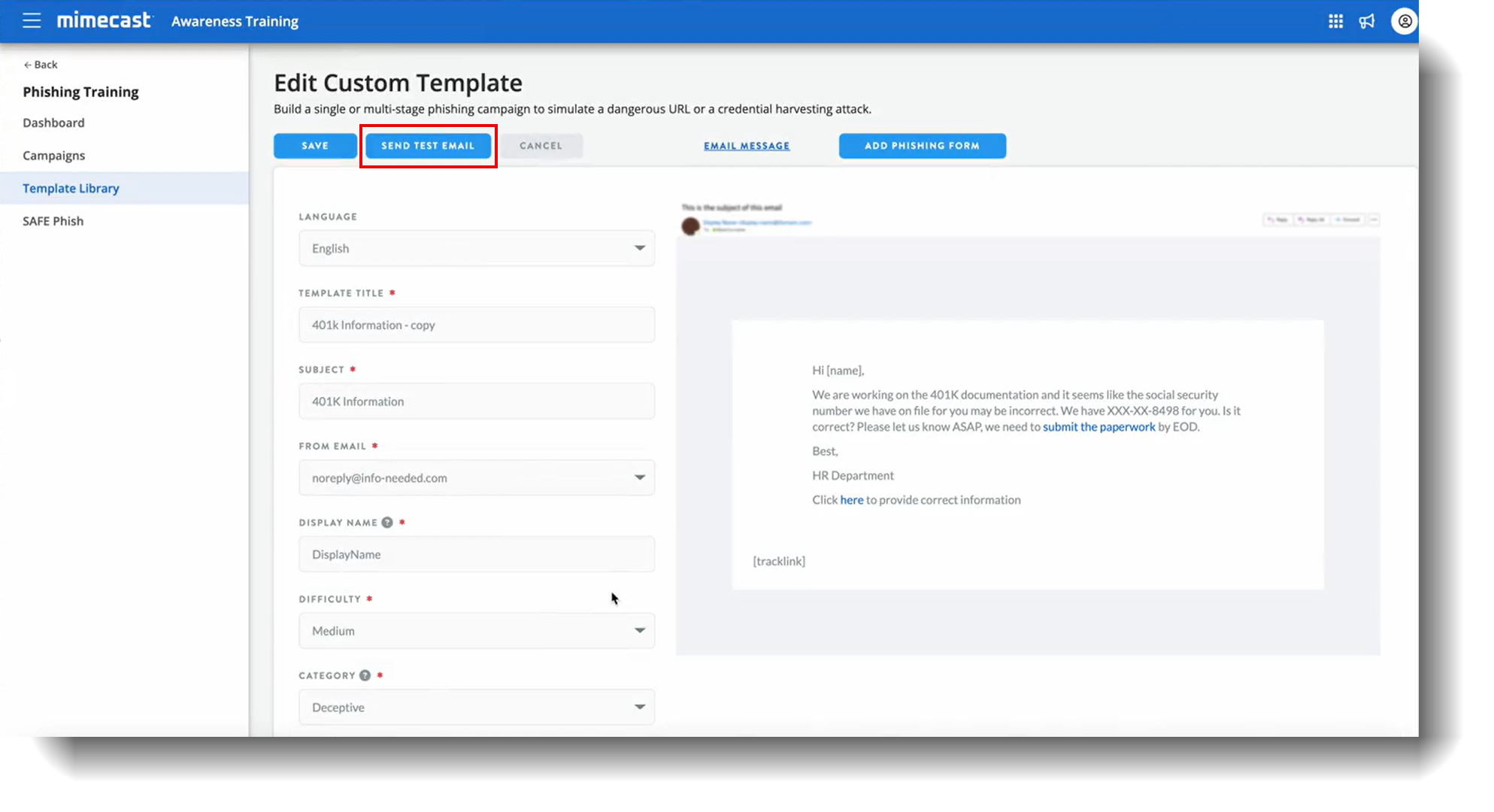Open the app launcher grid icon
The height and width of the screenshot is (812, 1494).
1336,21
